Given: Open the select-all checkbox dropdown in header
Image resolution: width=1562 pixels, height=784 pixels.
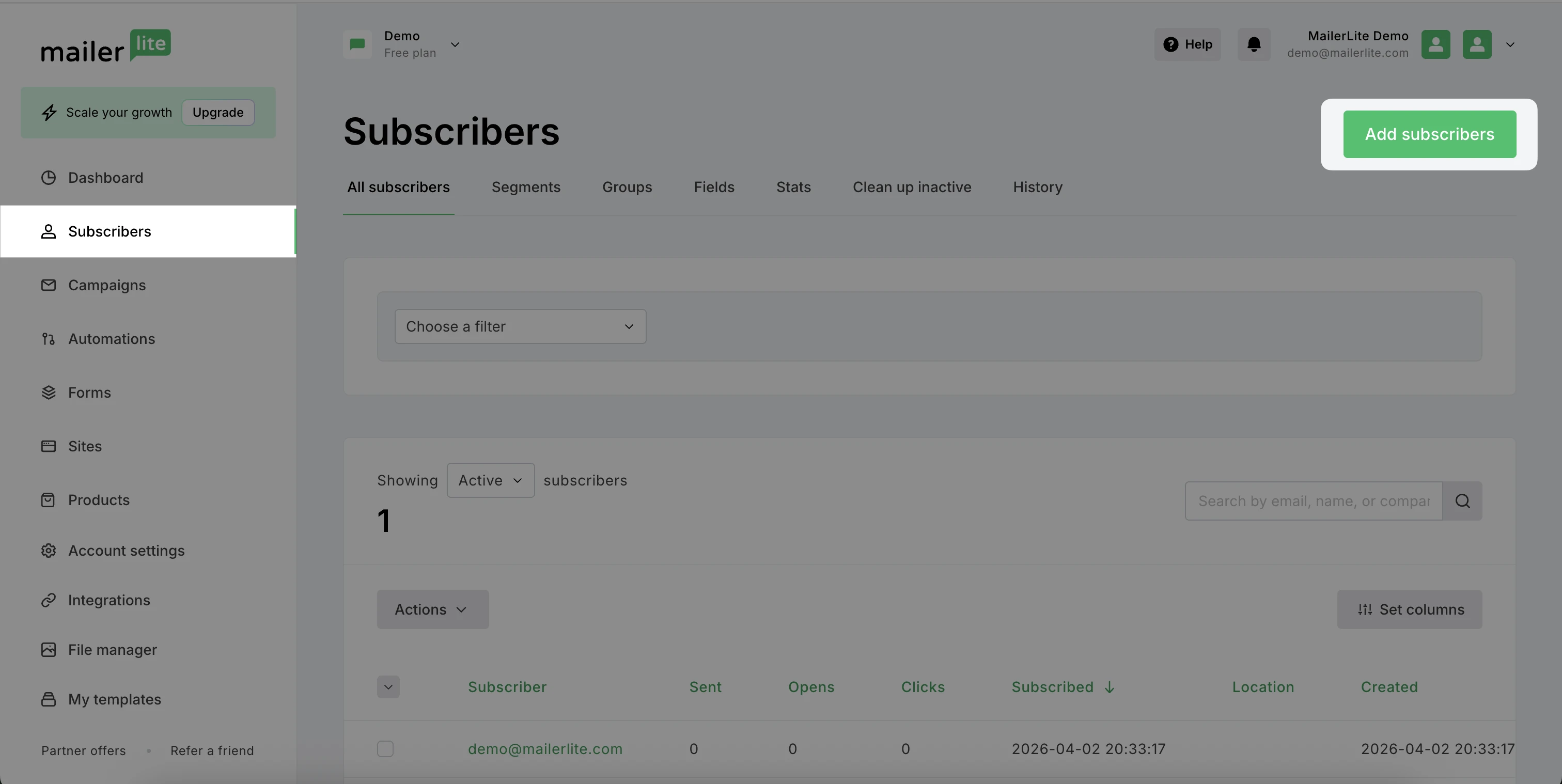Looking at the screenshot, I should [388, 687].
